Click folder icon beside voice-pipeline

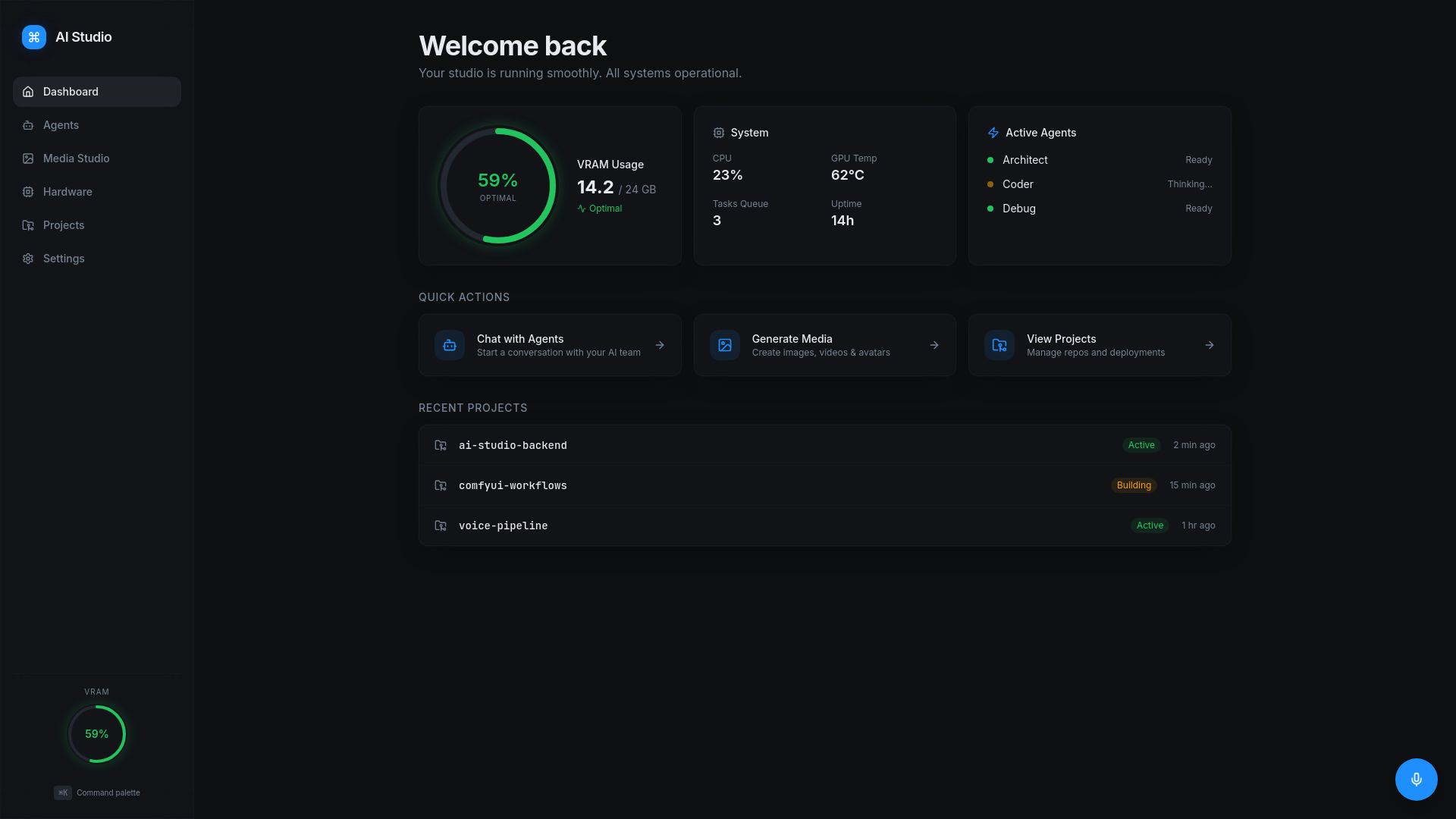coord(441,526)
